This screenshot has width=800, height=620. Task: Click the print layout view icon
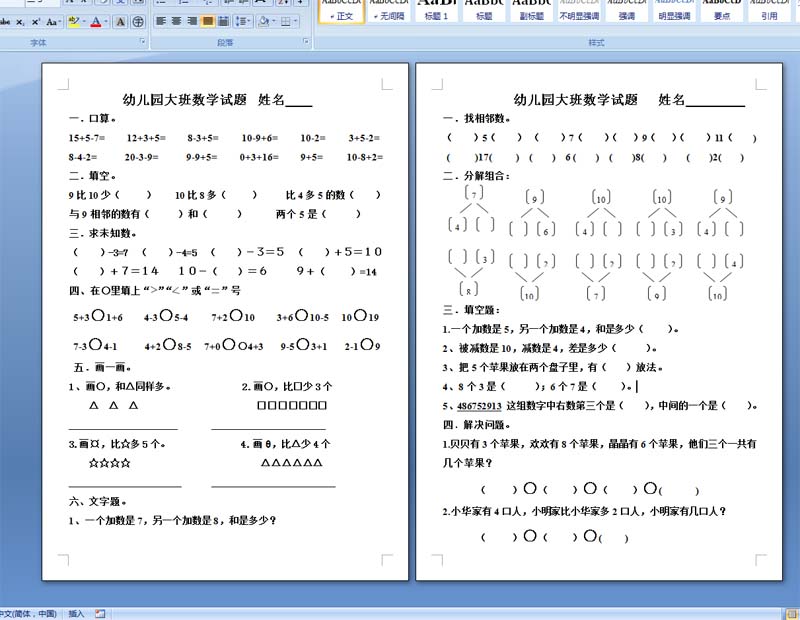pos(792,614)
